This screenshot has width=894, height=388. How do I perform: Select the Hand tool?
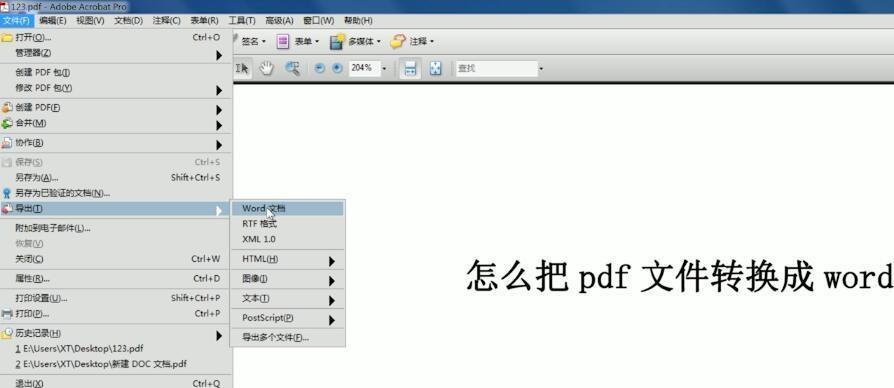tap(267, 68)
